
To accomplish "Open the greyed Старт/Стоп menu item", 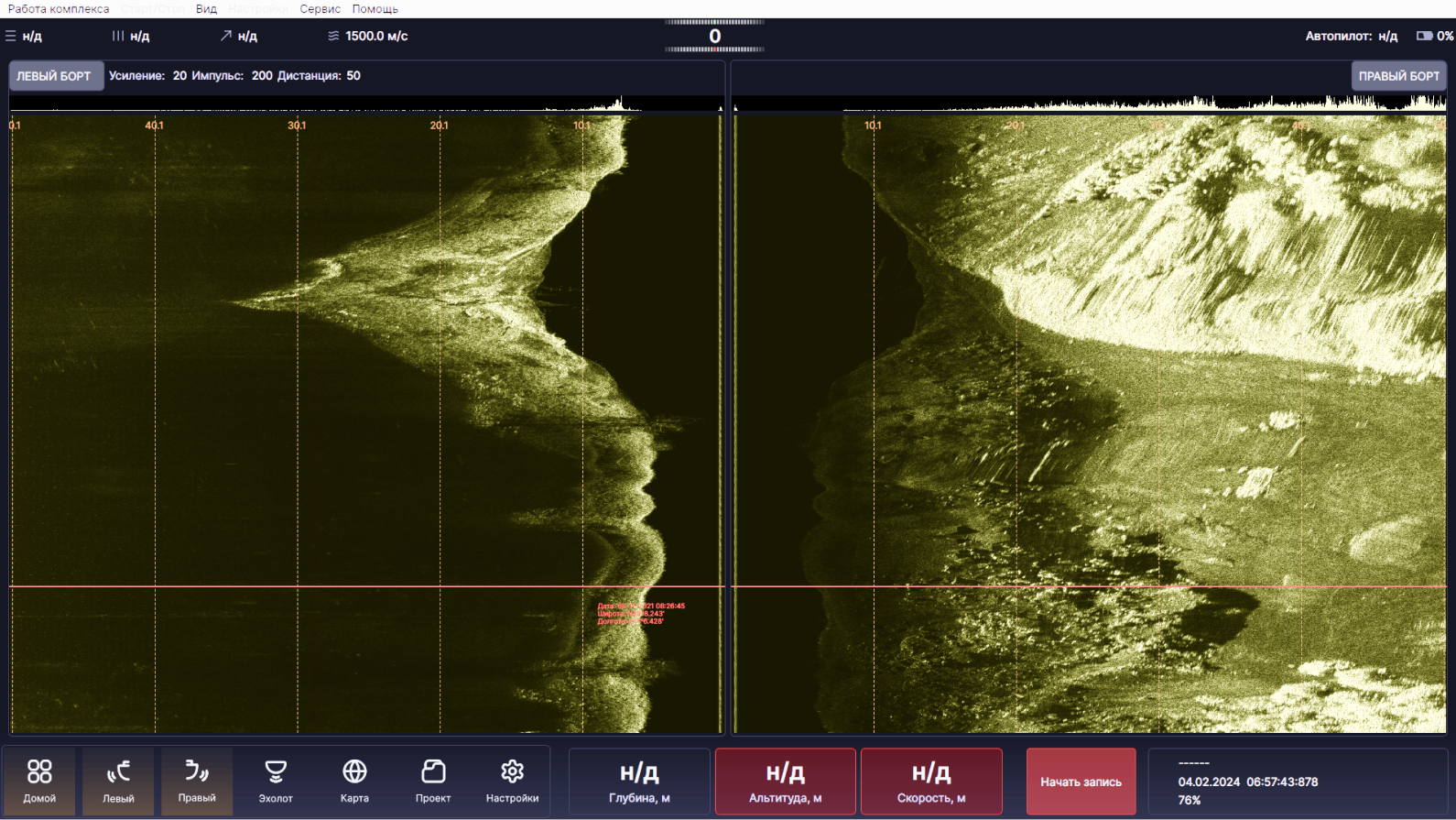I will click(x=152, y=9).
